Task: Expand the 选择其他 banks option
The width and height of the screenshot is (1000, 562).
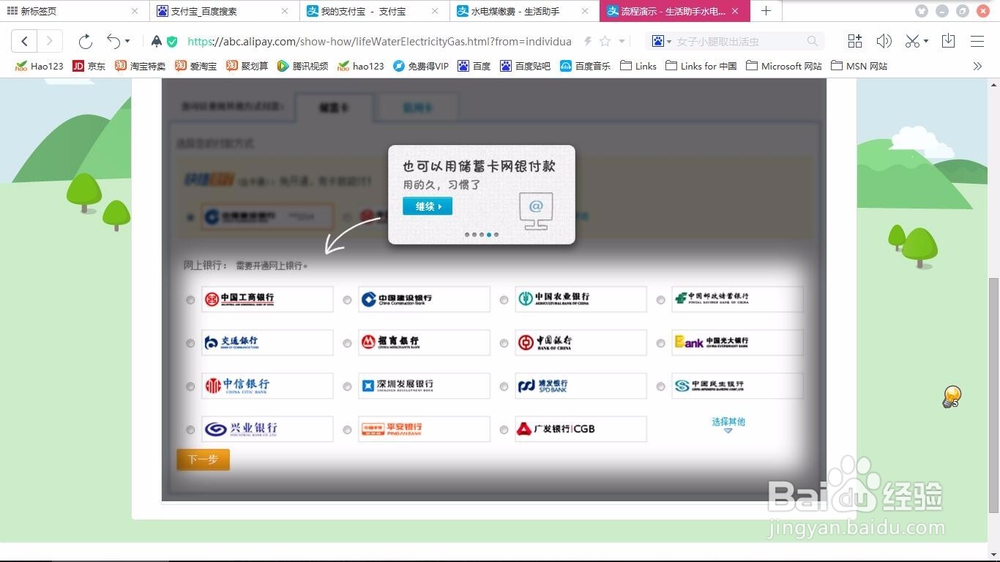Action: [x=728, y=424]
